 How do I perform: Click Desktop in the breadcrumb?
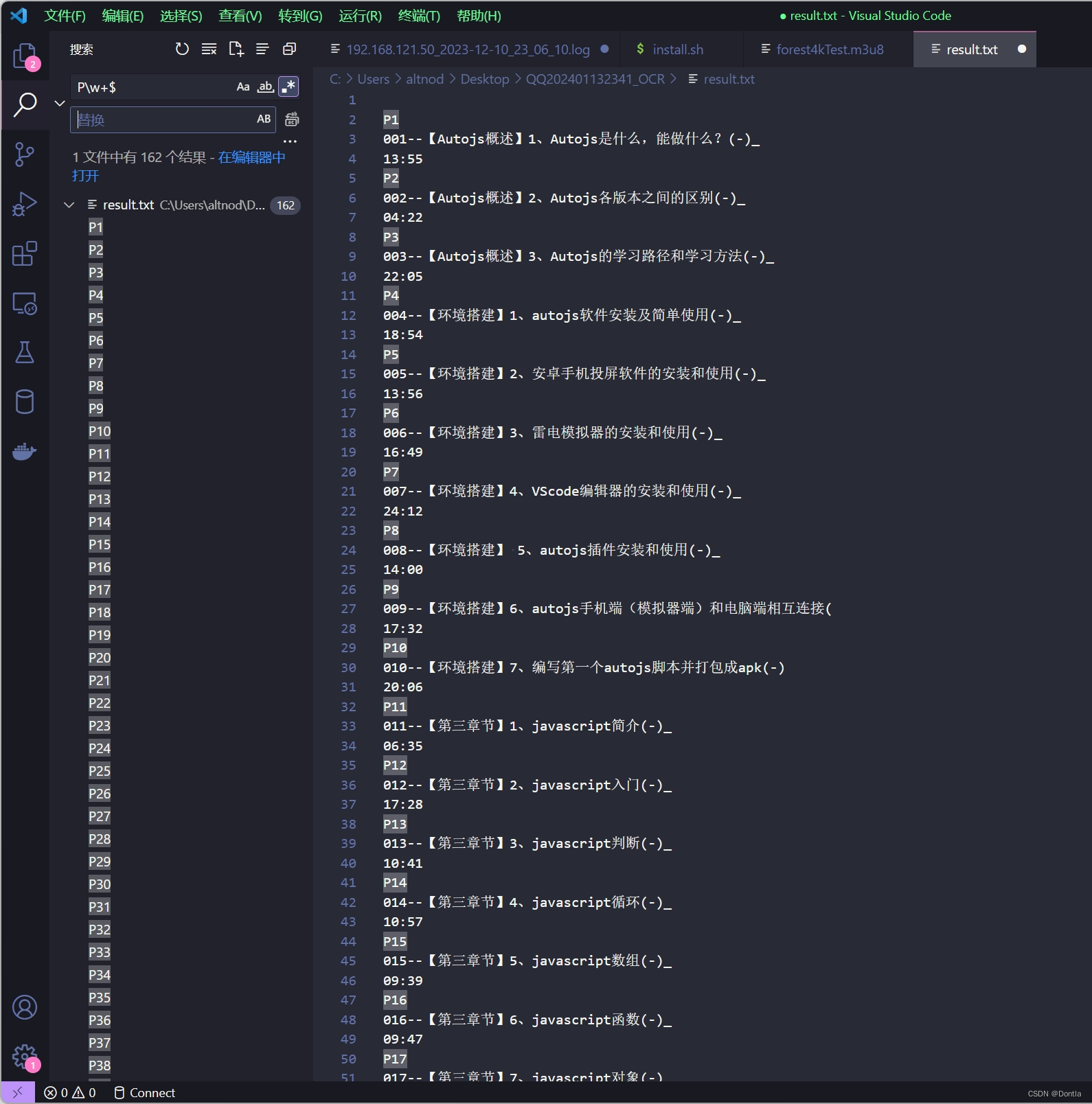pyautogui.click(x=485, y=79)
